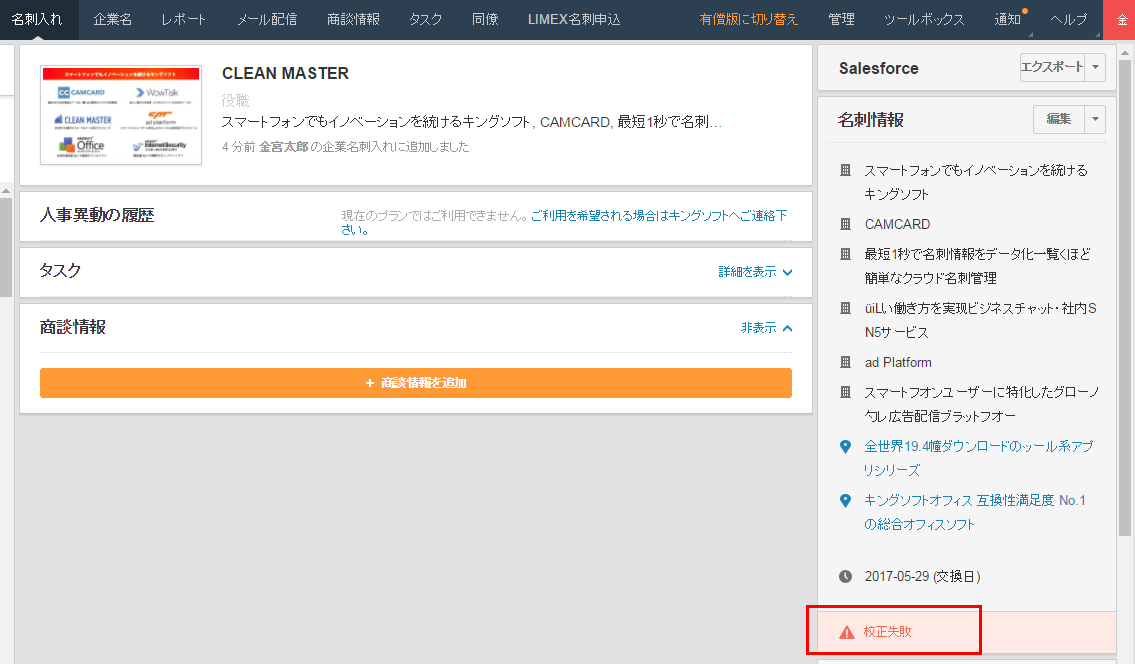
Task: Click building icon beside CAMCARD
Action: (845, 224)
